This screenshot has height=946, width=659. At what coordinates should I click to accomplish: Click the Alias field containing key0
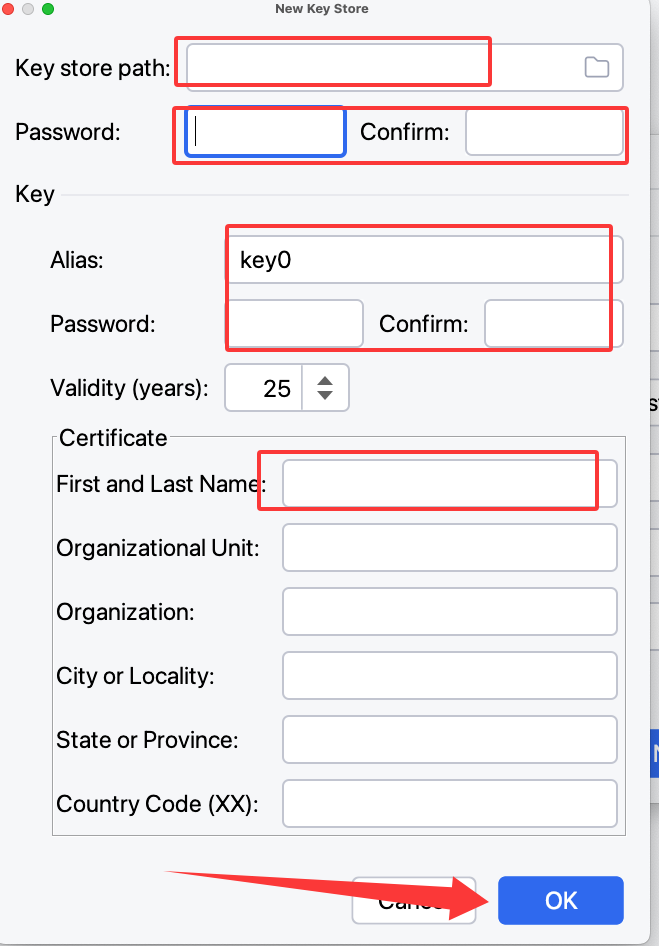pos(425,260)
